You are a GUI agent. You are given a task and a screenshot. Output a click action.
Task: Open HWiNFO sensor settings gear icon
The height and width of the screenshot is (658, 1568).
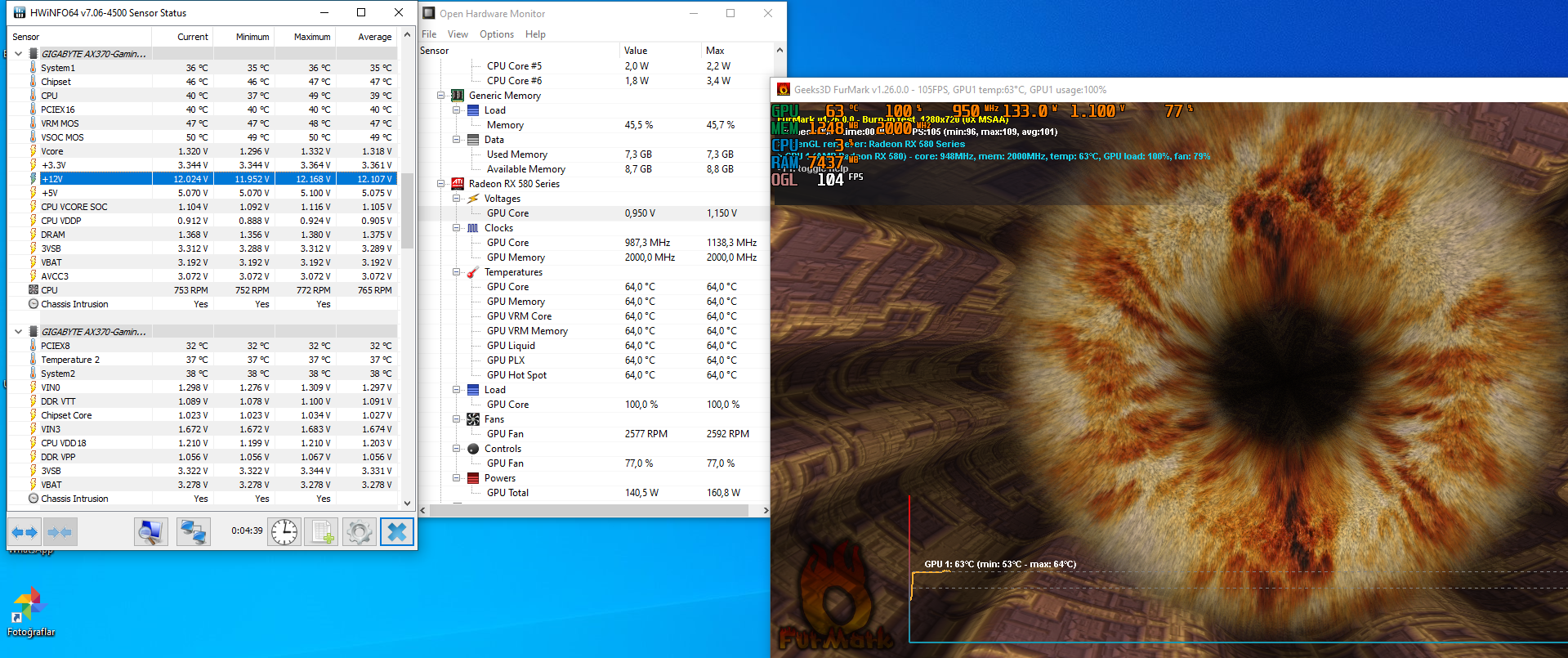tap(359, 532)
